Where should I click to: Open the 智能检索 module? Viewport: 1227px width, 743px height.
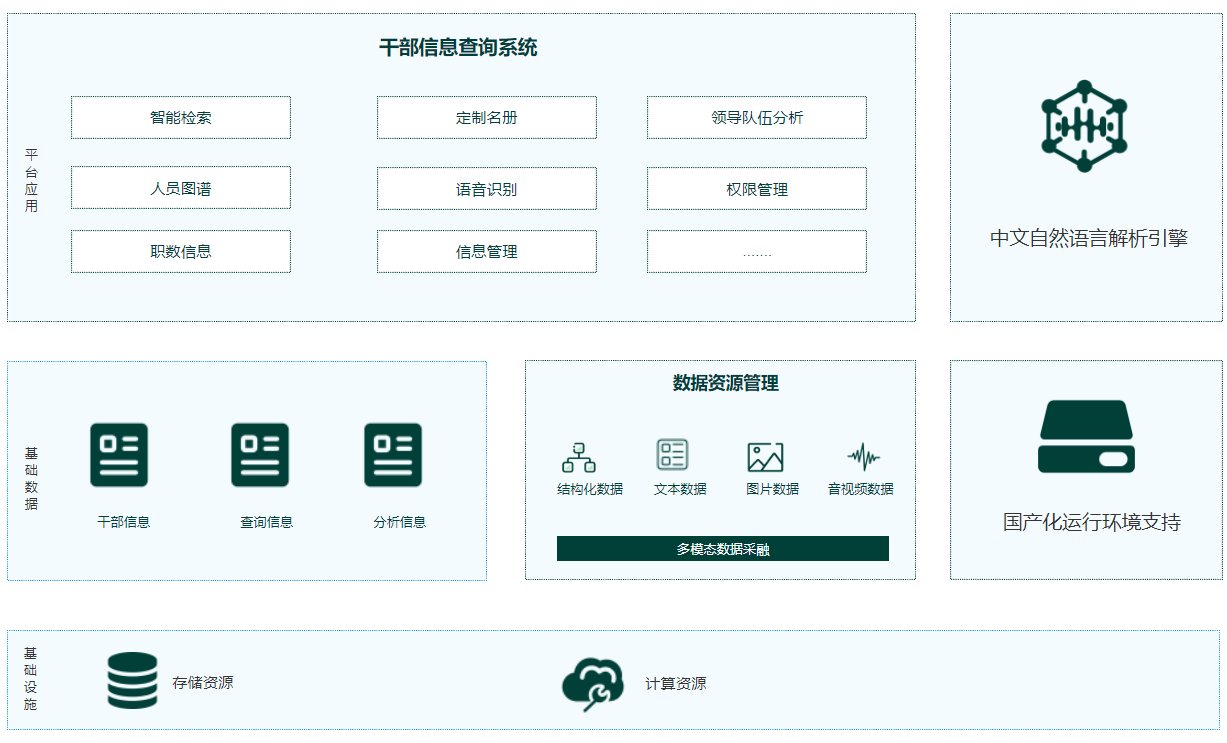coord(181,118)
